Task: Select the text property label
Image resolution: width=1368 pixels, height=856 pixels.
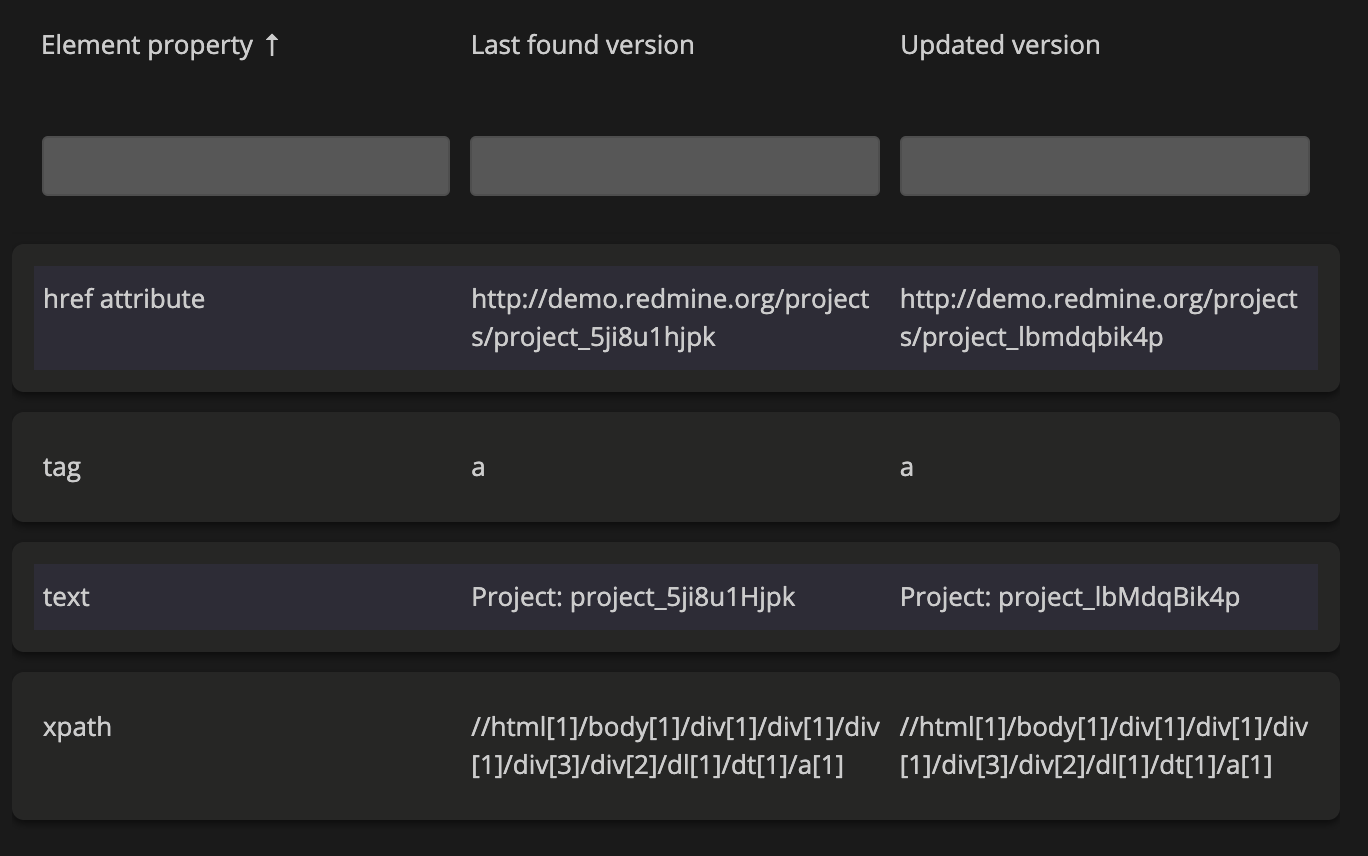Action: pyautogui.click(x=66, y=597)
